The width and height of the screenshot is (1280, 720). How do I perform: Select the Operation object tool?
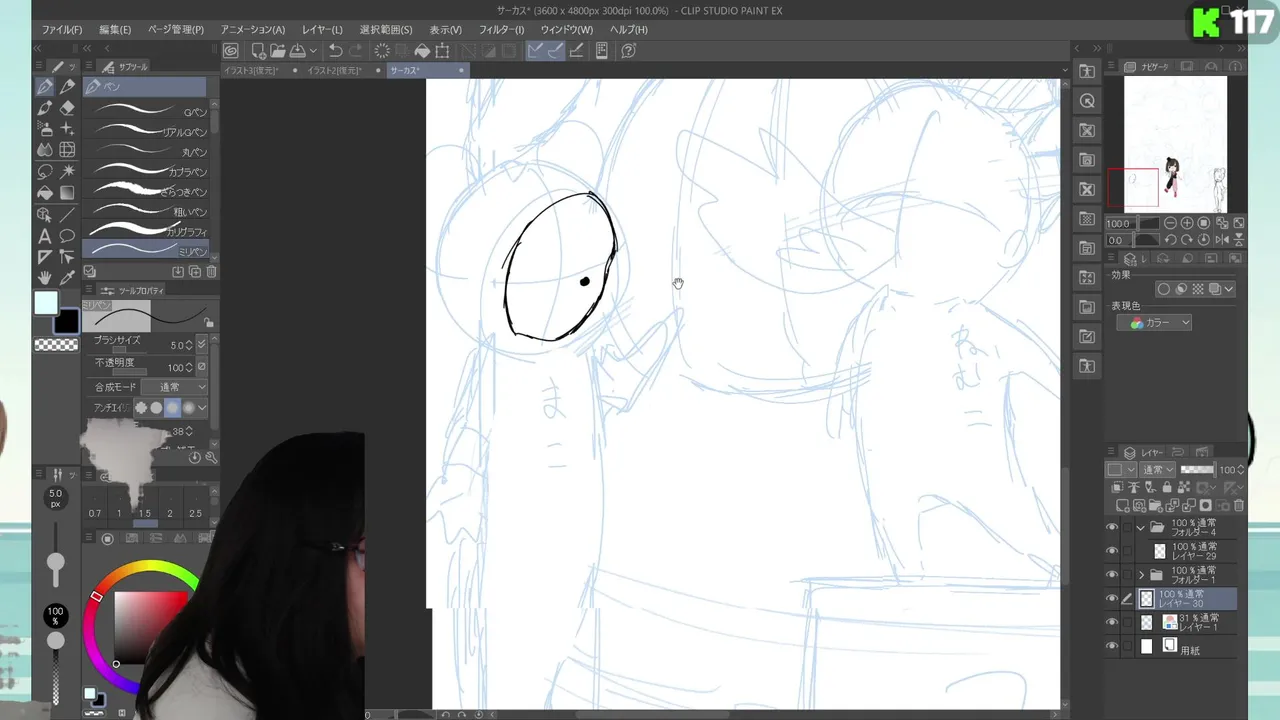(x=45, y=215)
